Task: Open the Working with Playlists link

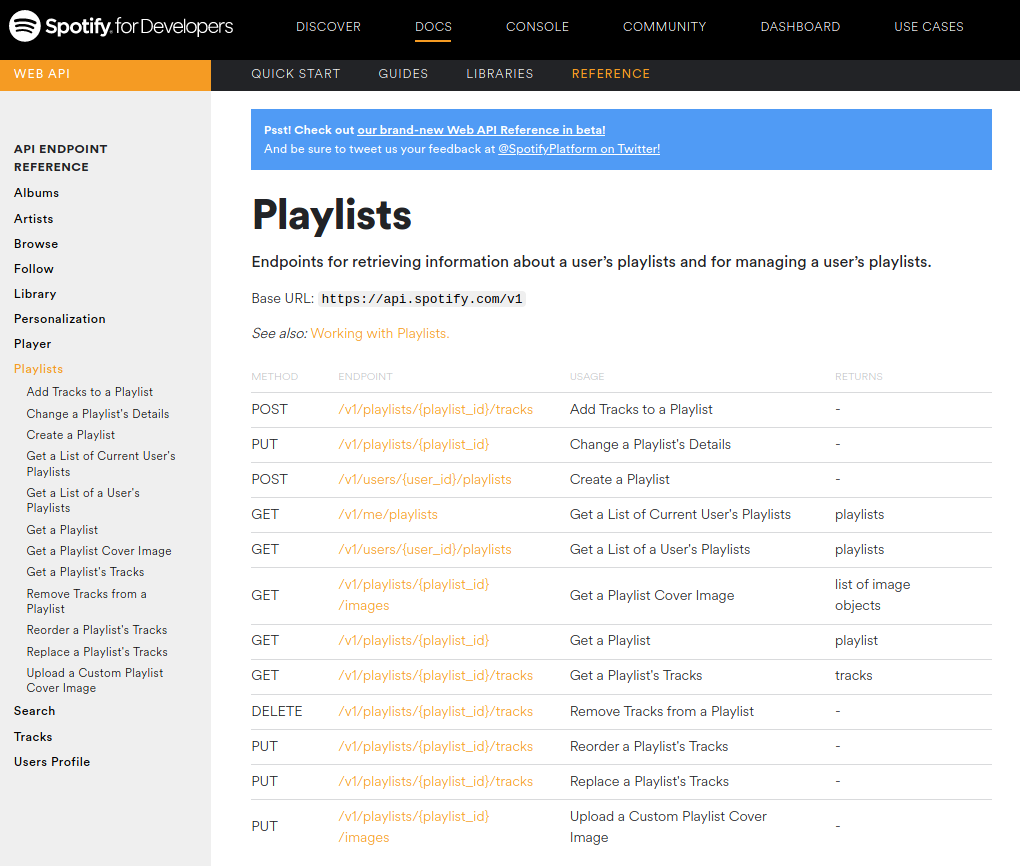Action: tap(380, 333)
